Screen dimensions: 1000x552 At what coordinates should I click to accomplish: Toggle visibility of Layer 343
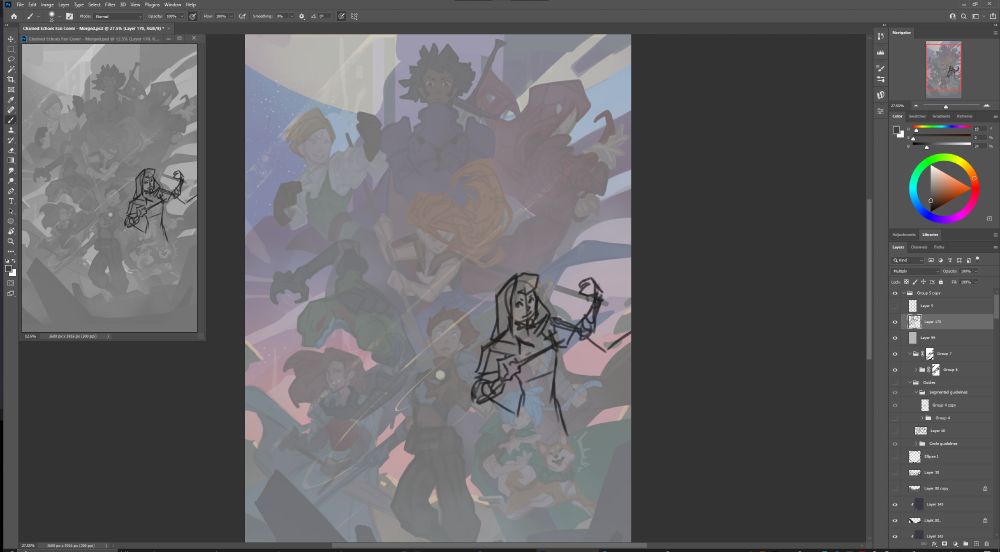pos(895,504)
